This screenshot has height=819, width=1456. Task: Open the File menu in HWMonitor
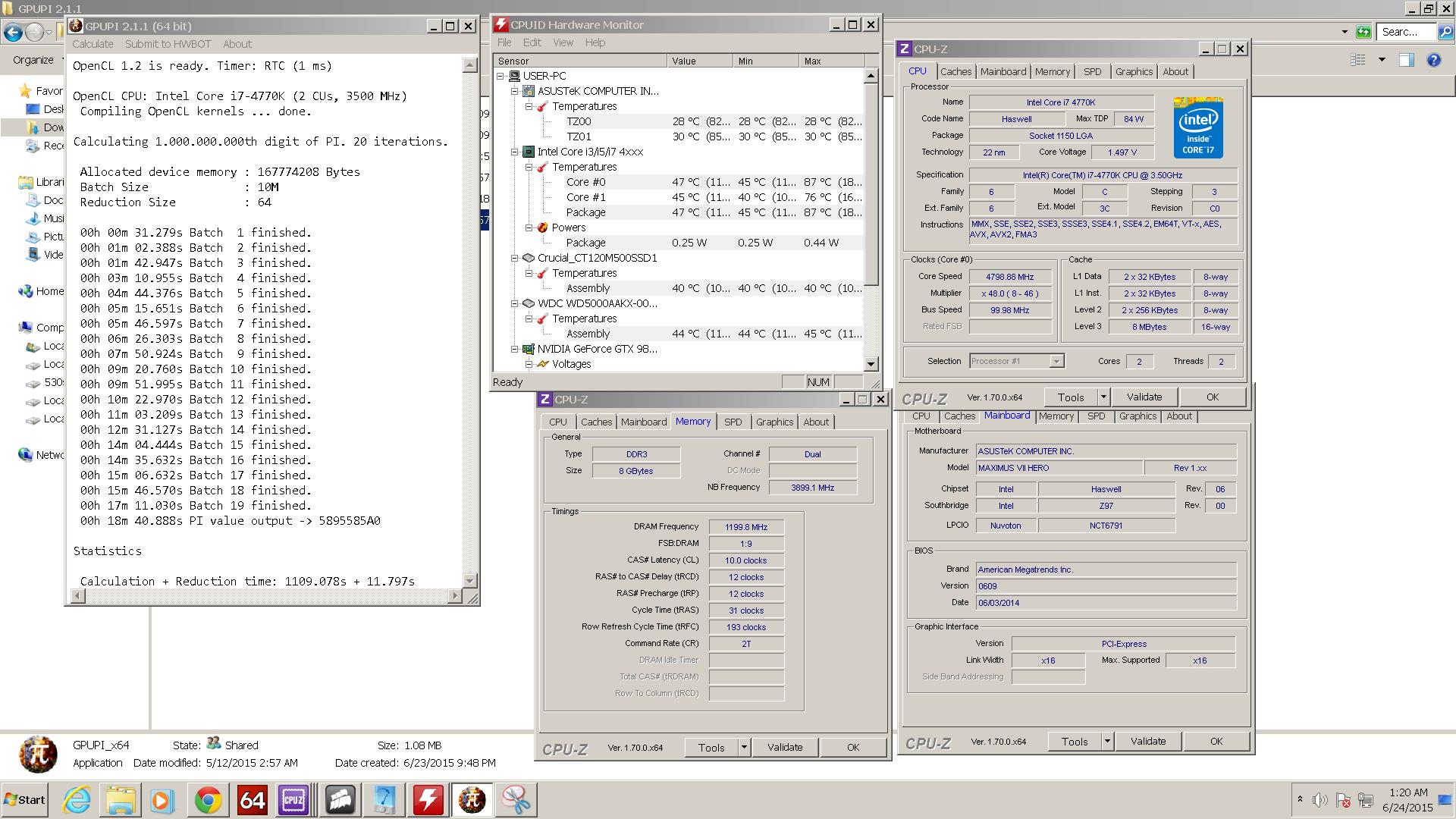coord(504,42)
